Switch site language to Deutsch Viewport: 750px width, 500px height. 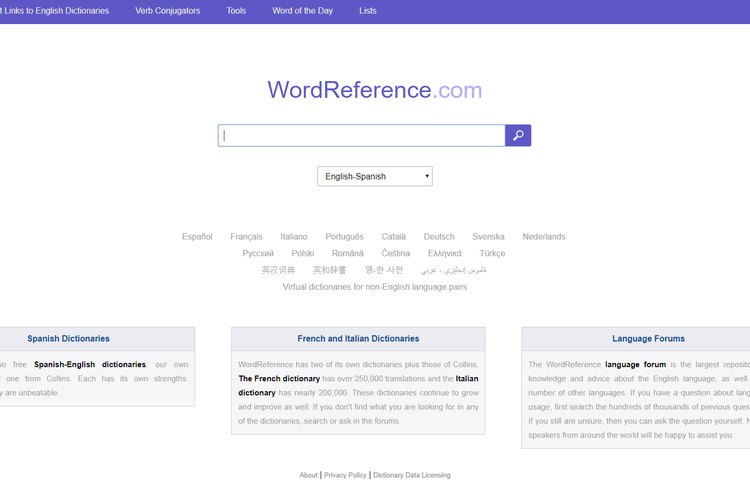(x=439, y=236)
